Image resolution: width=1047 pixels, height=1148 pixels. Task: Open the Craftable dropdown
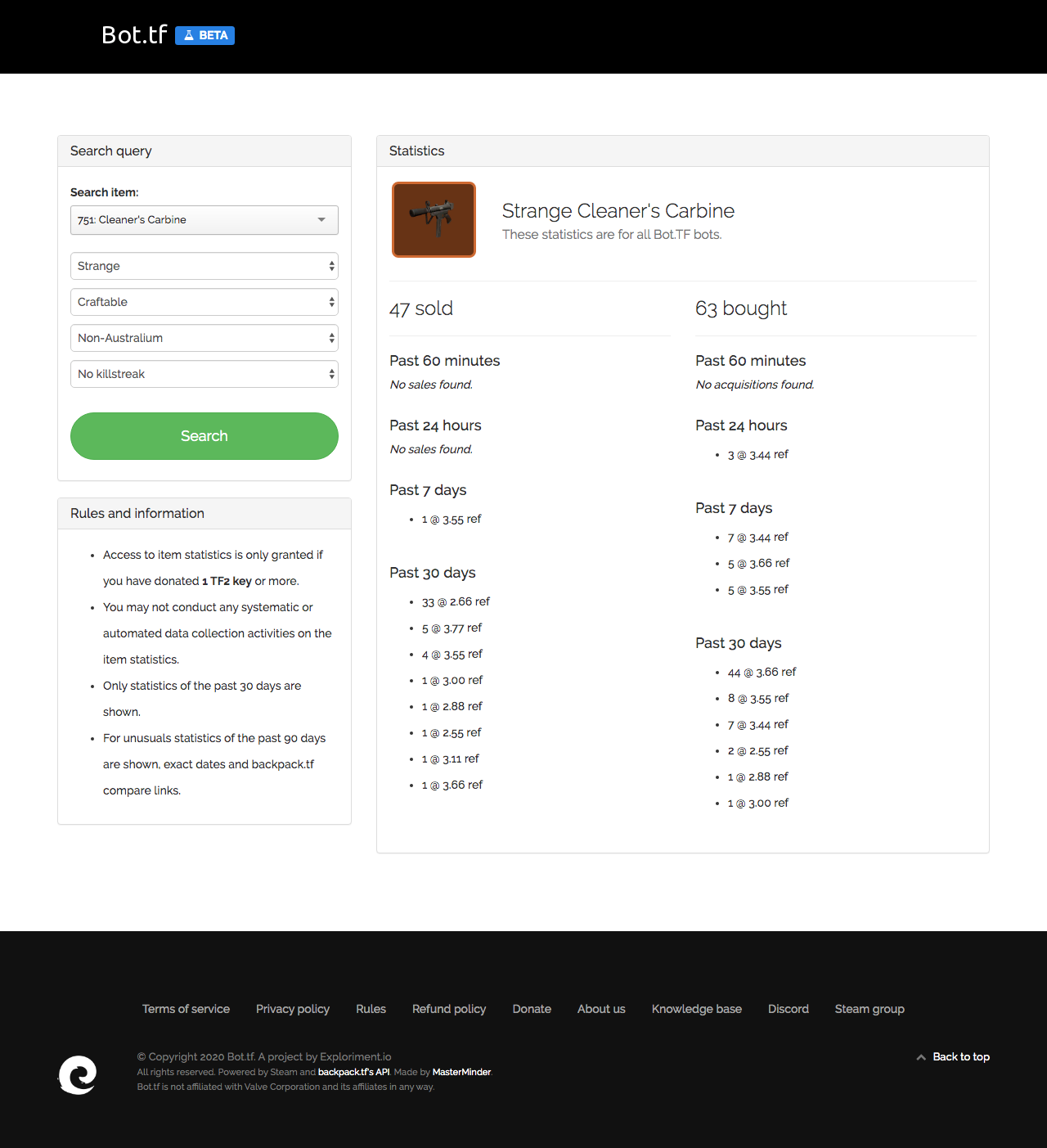(x=204, y=302)
